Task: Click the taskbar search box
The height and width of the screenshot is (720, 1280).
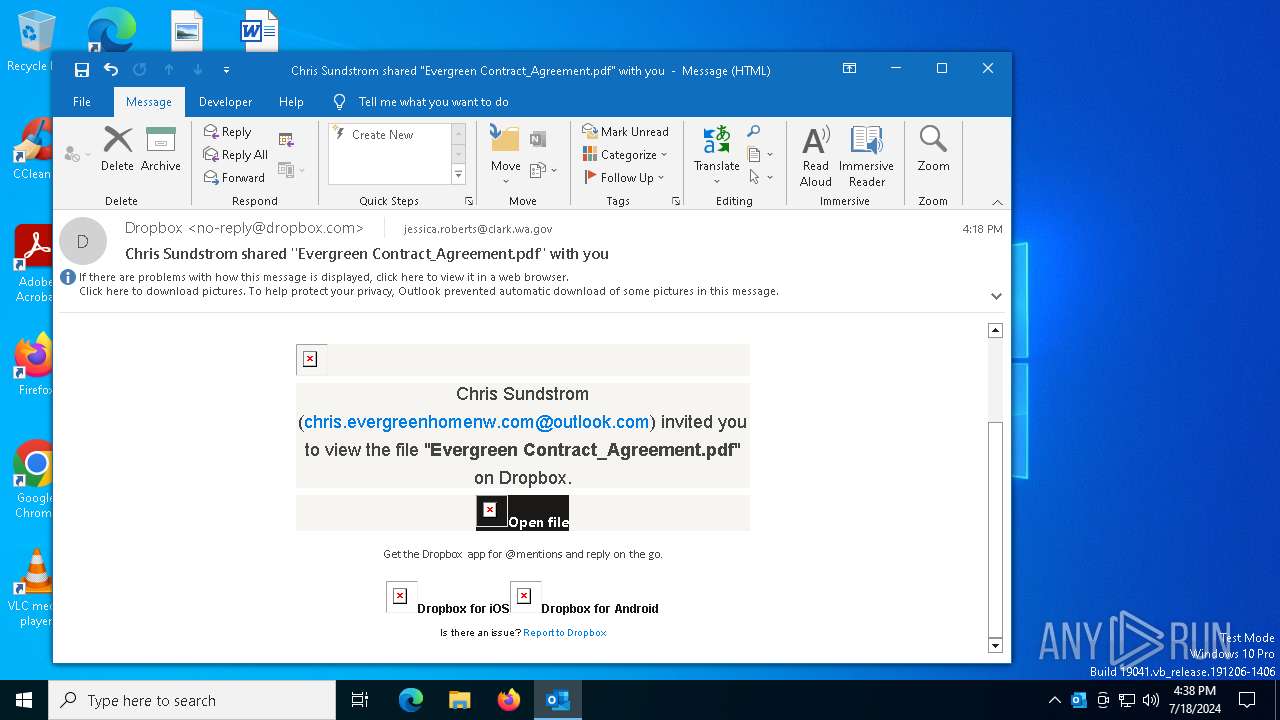Action: point(192,700)
